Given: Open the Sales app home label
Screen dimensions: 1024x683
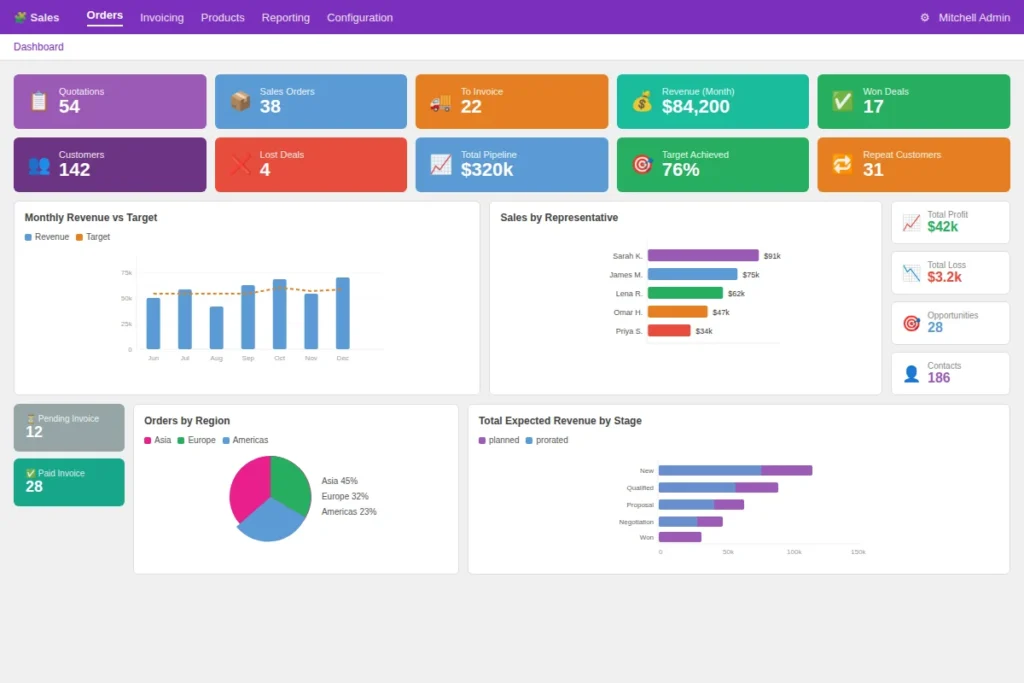Looking at the screenshot, I should (x=44, y=18).
